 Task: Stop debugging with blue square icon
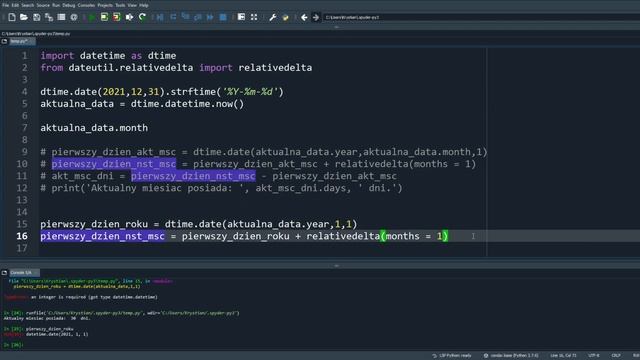(223, 17)
